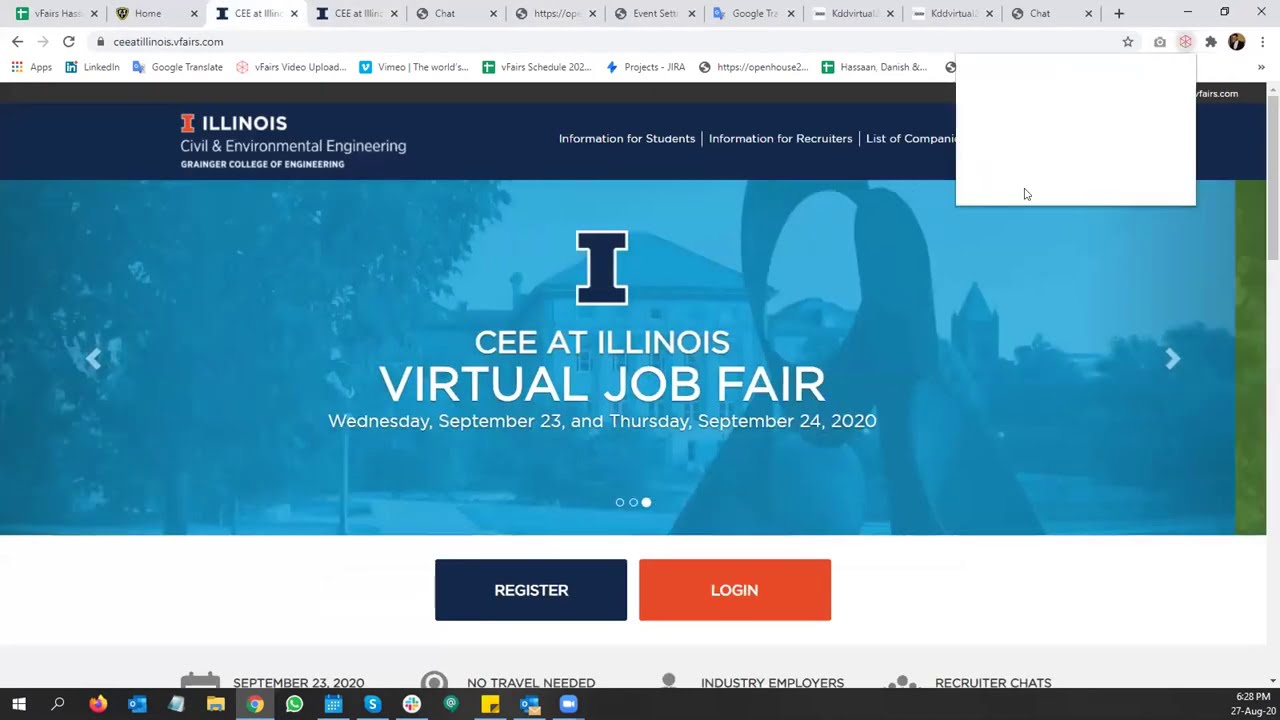Image resolution: width=1280 pixels, height=720 pixels.
Task: Open the List of Companies link
Action: (x=911, y=139)
